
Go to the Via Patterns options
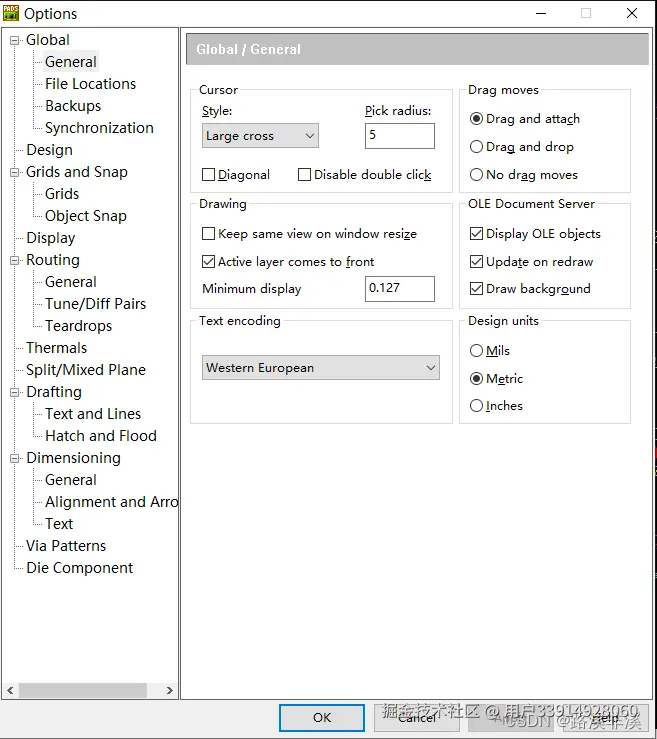click(66, 546)
